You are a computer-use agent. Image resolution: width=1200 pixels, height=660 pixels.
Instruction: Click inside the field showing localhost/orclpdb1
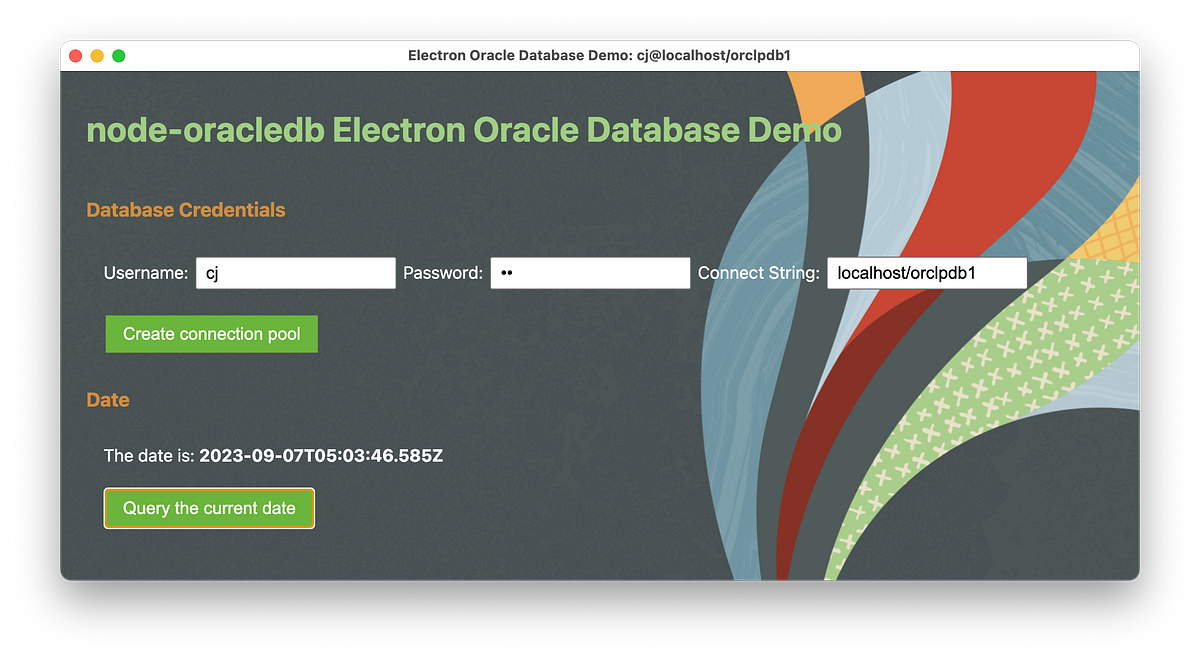point(926,272)
